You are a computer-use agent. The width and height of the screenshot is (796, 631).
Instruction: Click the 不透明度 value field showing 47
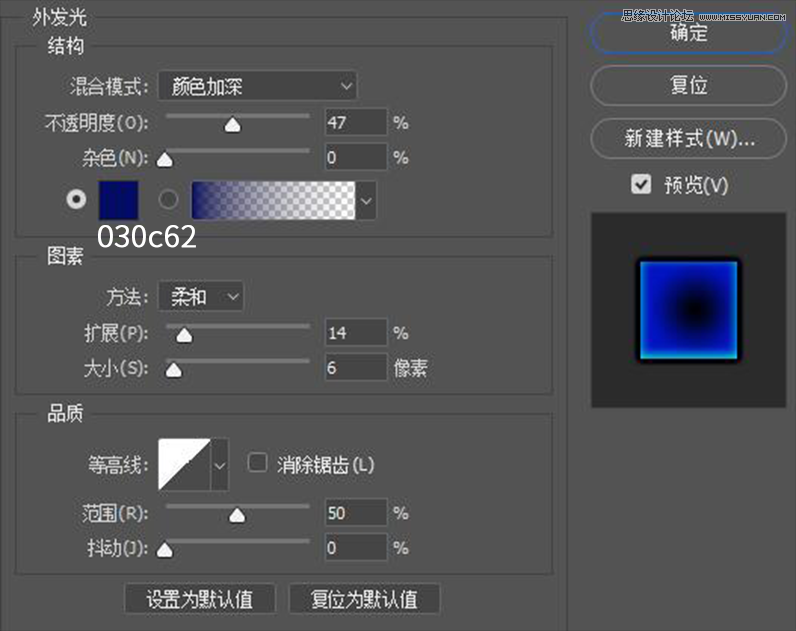(356, 122)
